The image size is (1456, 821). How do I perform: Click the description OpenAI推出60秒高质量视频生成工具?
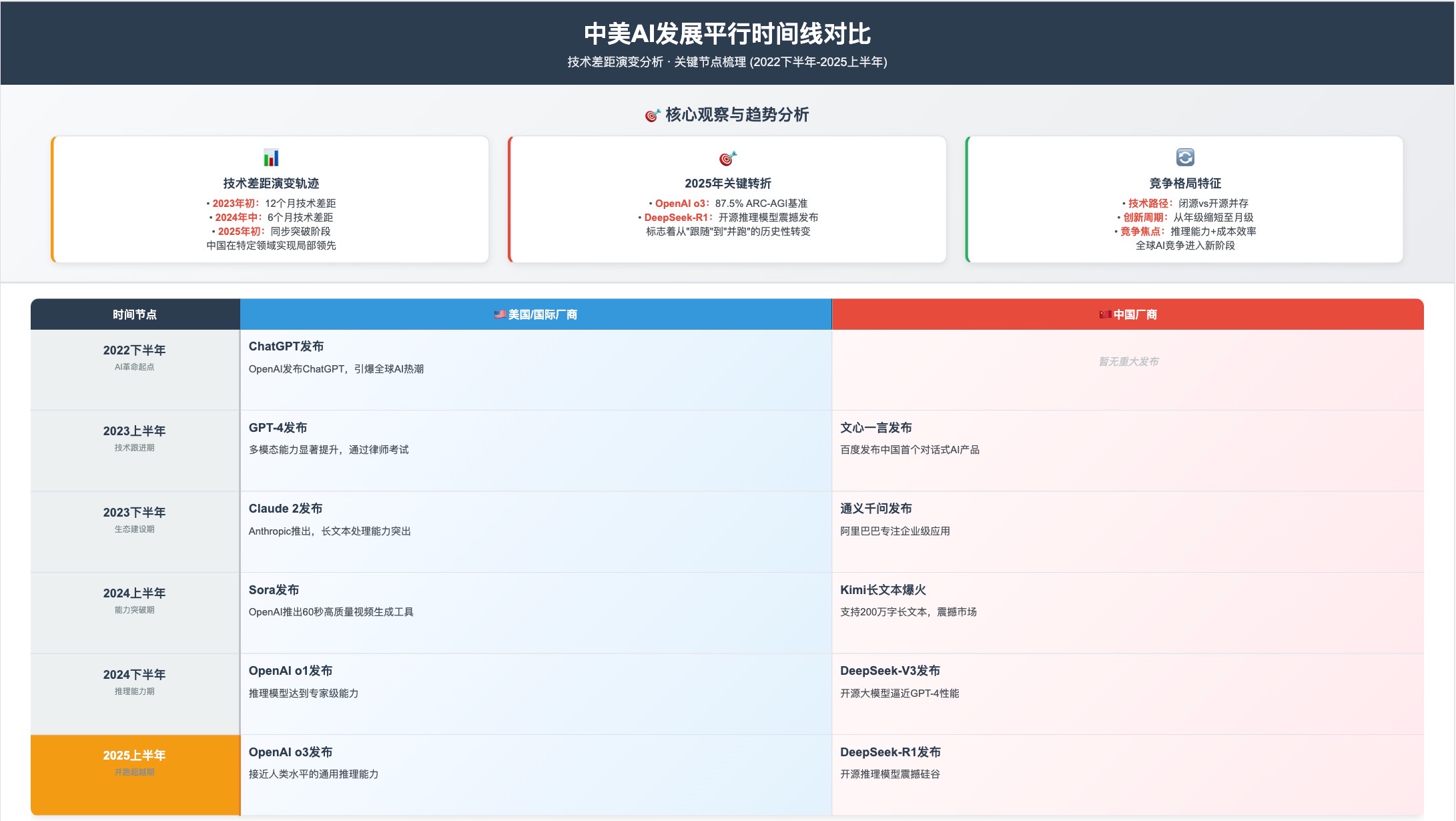(x=331, y=612)
